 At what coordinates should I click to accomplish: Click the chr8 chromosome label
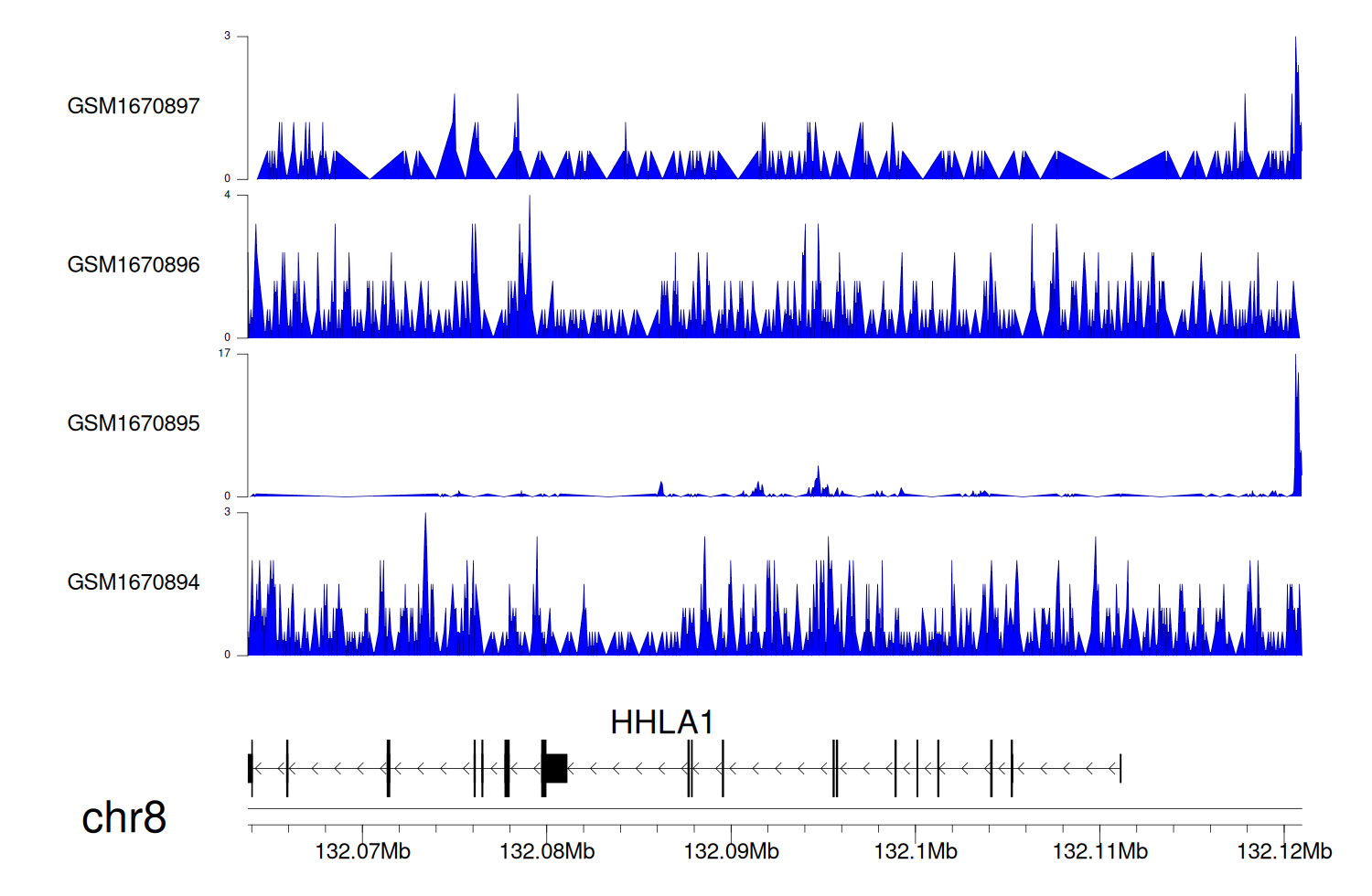(123, 817)
